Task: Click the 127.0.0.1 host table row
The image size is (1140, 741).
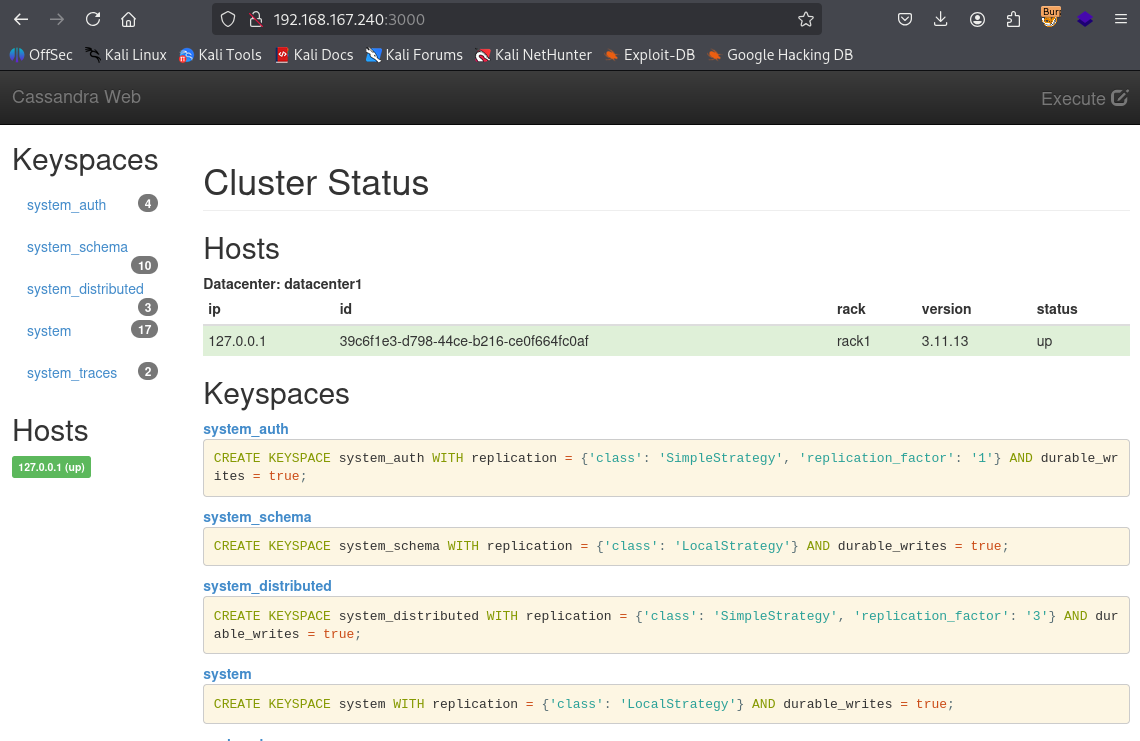Action: coord(666,341)
